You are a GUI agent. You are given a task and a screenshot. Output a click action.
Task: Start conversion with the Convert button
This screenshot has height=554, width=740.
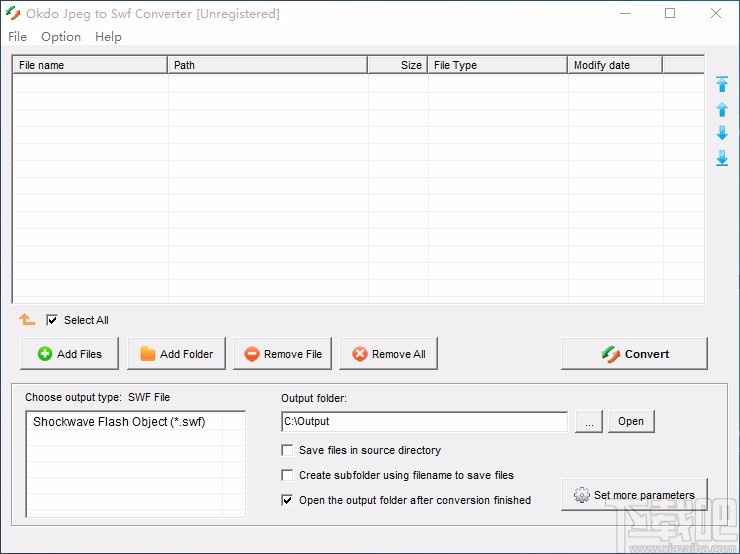(634, 353)
